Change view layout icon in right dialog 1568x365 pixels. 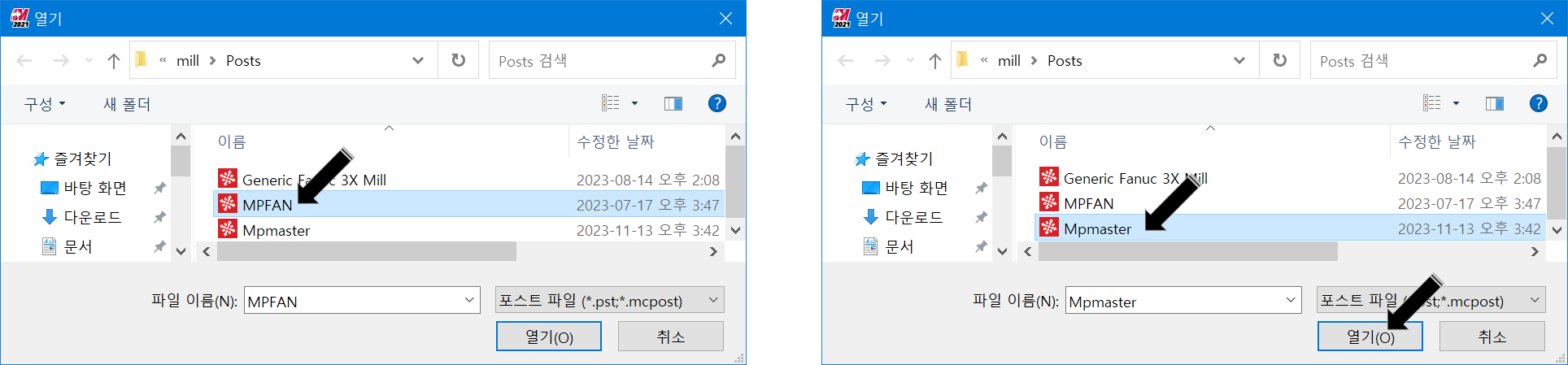point(1432,103)
